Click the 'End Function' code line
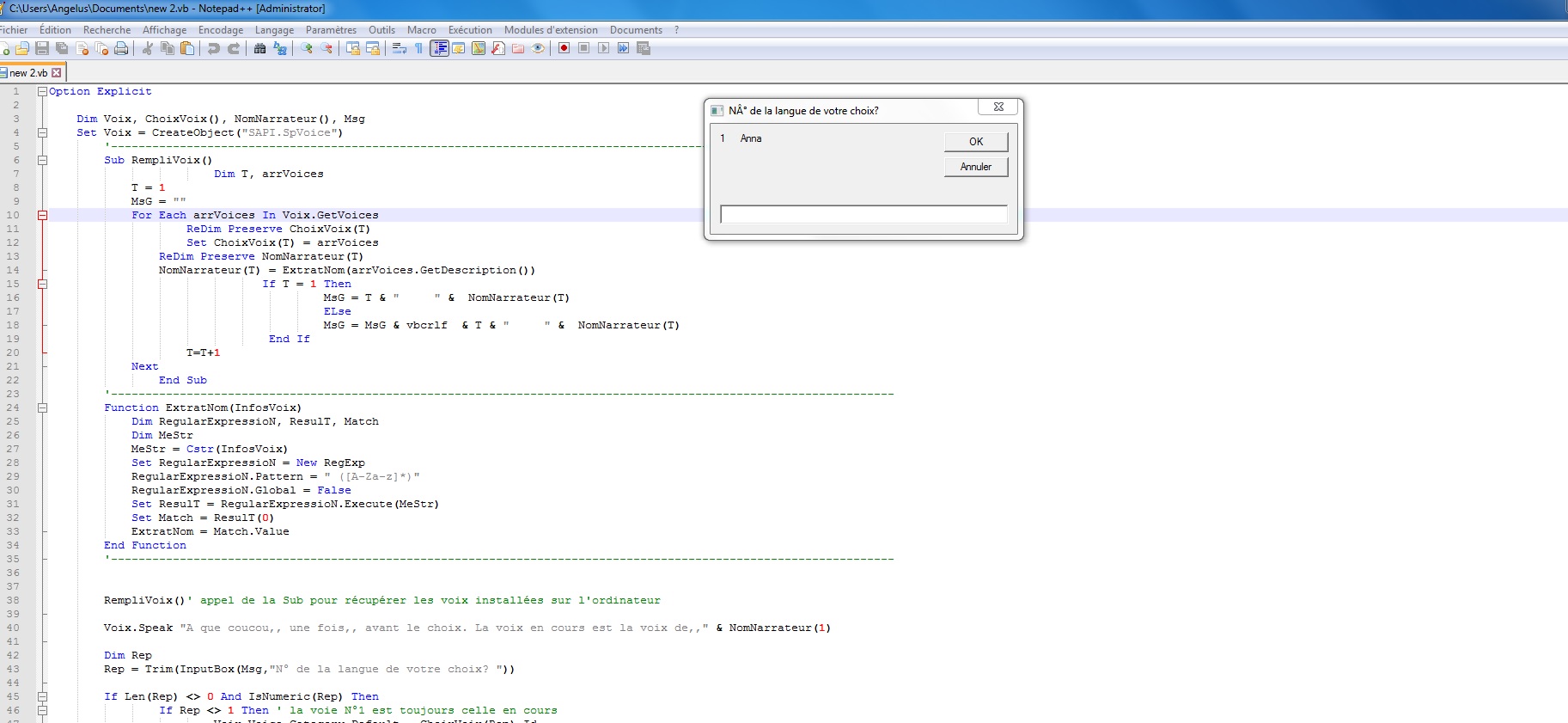Screen dimensions: 1568x723 point(145,545)
